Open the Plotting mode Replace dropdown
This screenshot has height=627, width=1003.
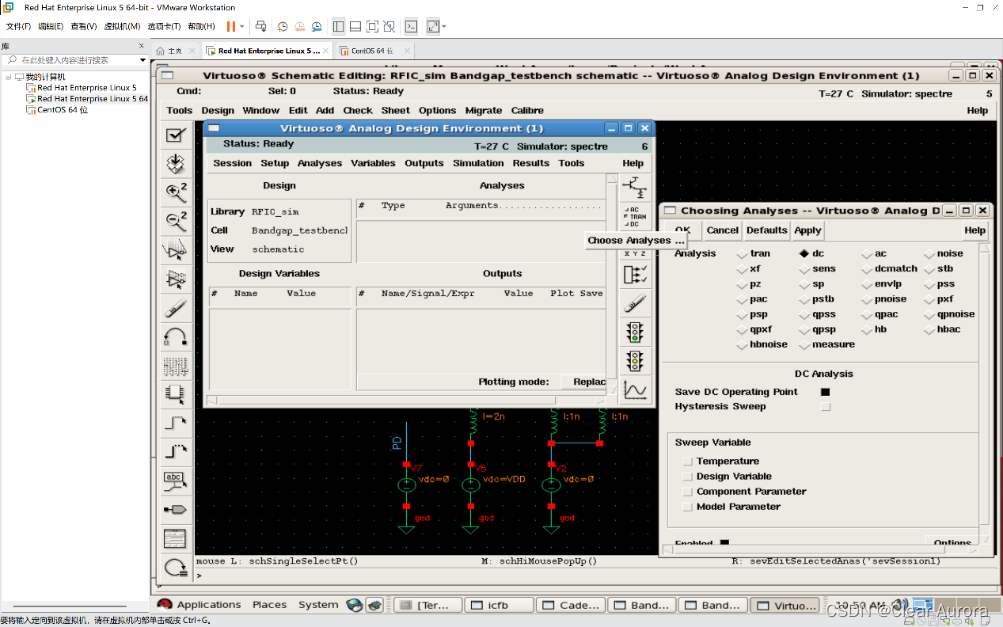[583, 382]
